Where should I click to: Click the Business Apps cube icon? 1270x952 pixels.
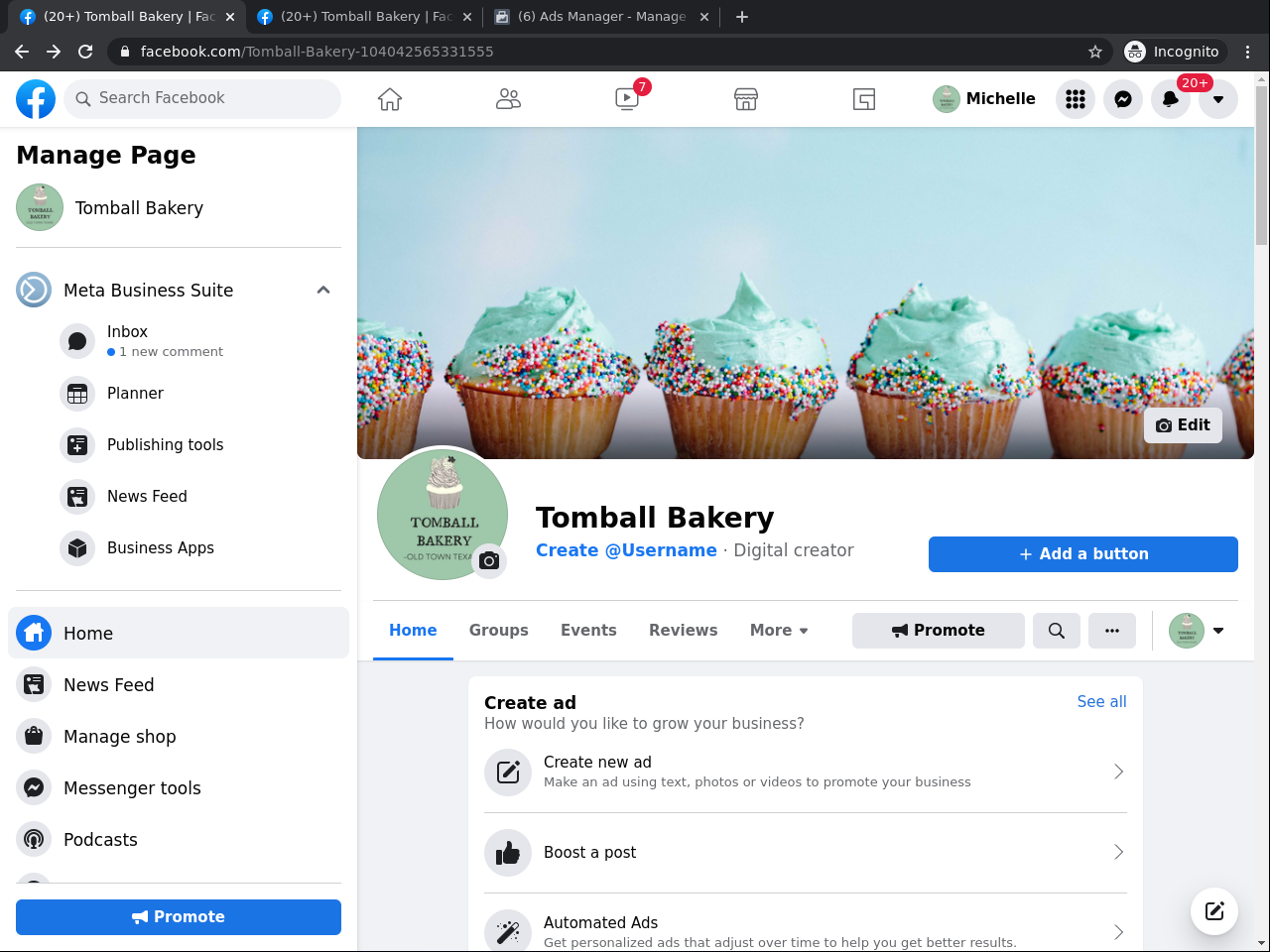(x=77, y=548)
